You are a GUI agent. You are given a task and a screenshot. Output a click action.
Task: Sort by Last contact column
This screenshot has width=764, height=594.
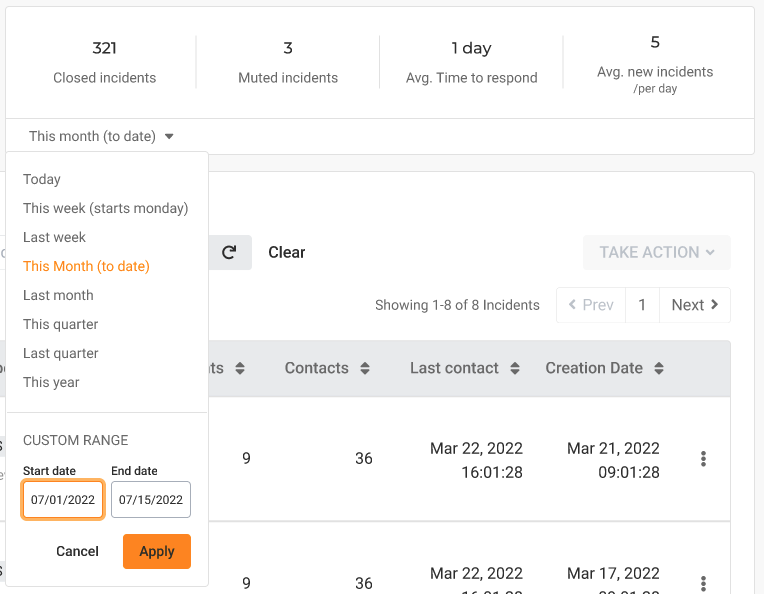[515, 369]
